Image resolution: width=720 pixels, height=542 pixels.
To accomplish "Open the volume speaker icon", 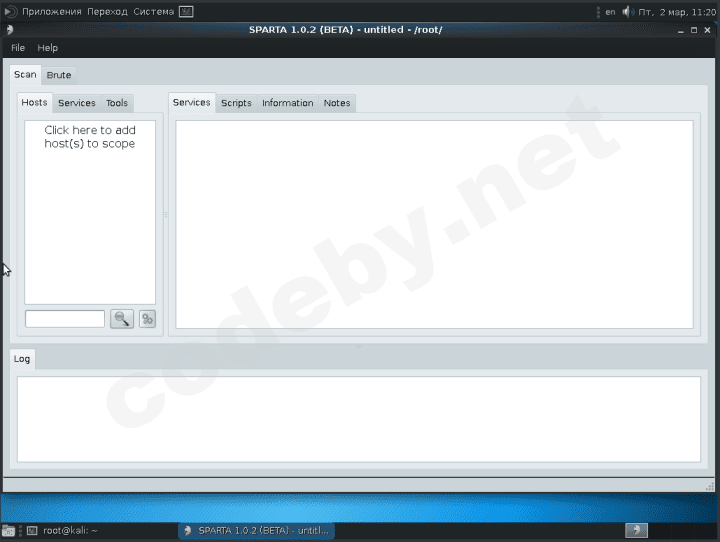I will click(627, 11).
